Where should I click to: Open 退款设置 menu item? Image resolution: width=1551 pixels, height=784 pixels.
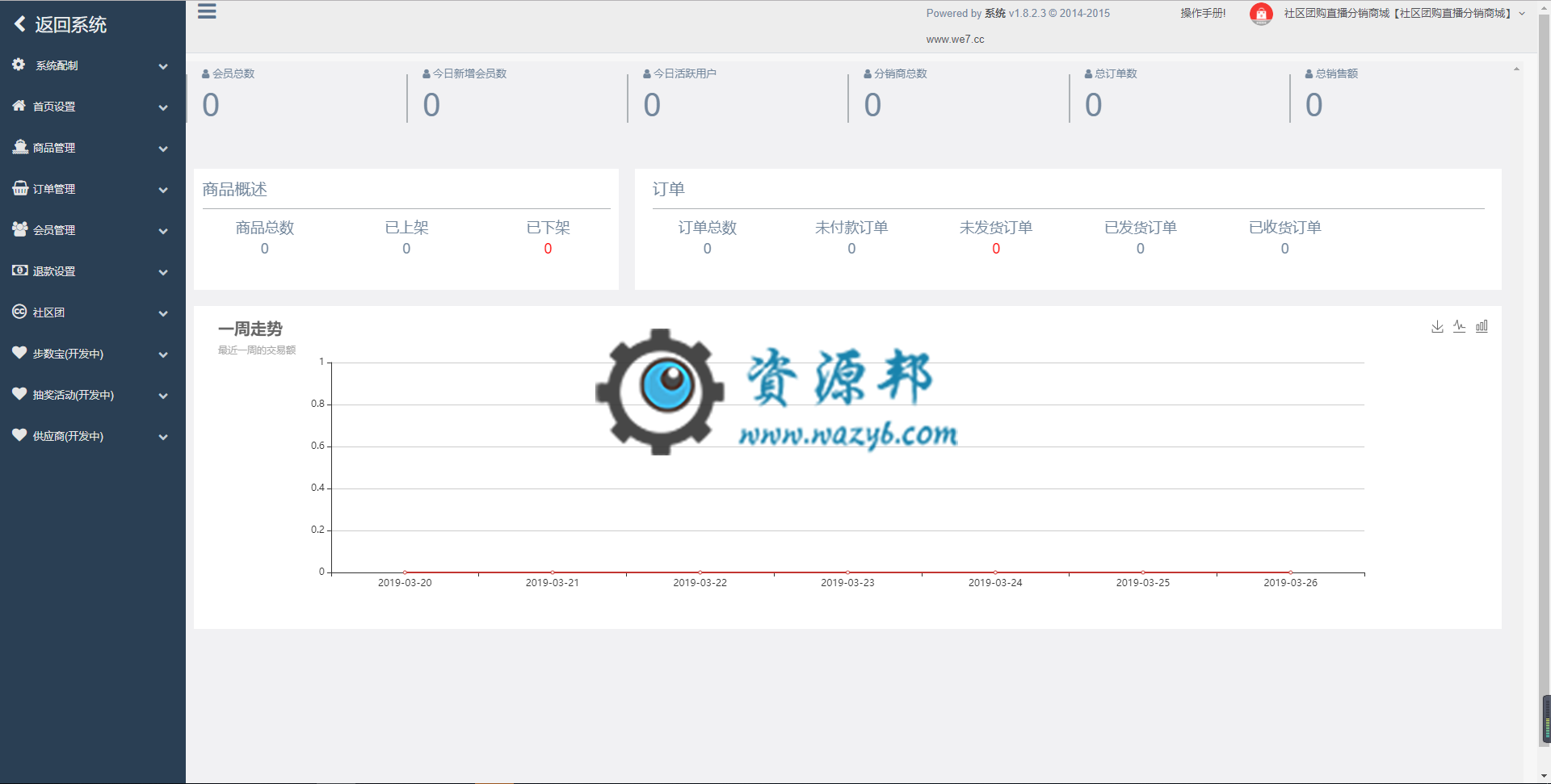(x=92, y=271)
